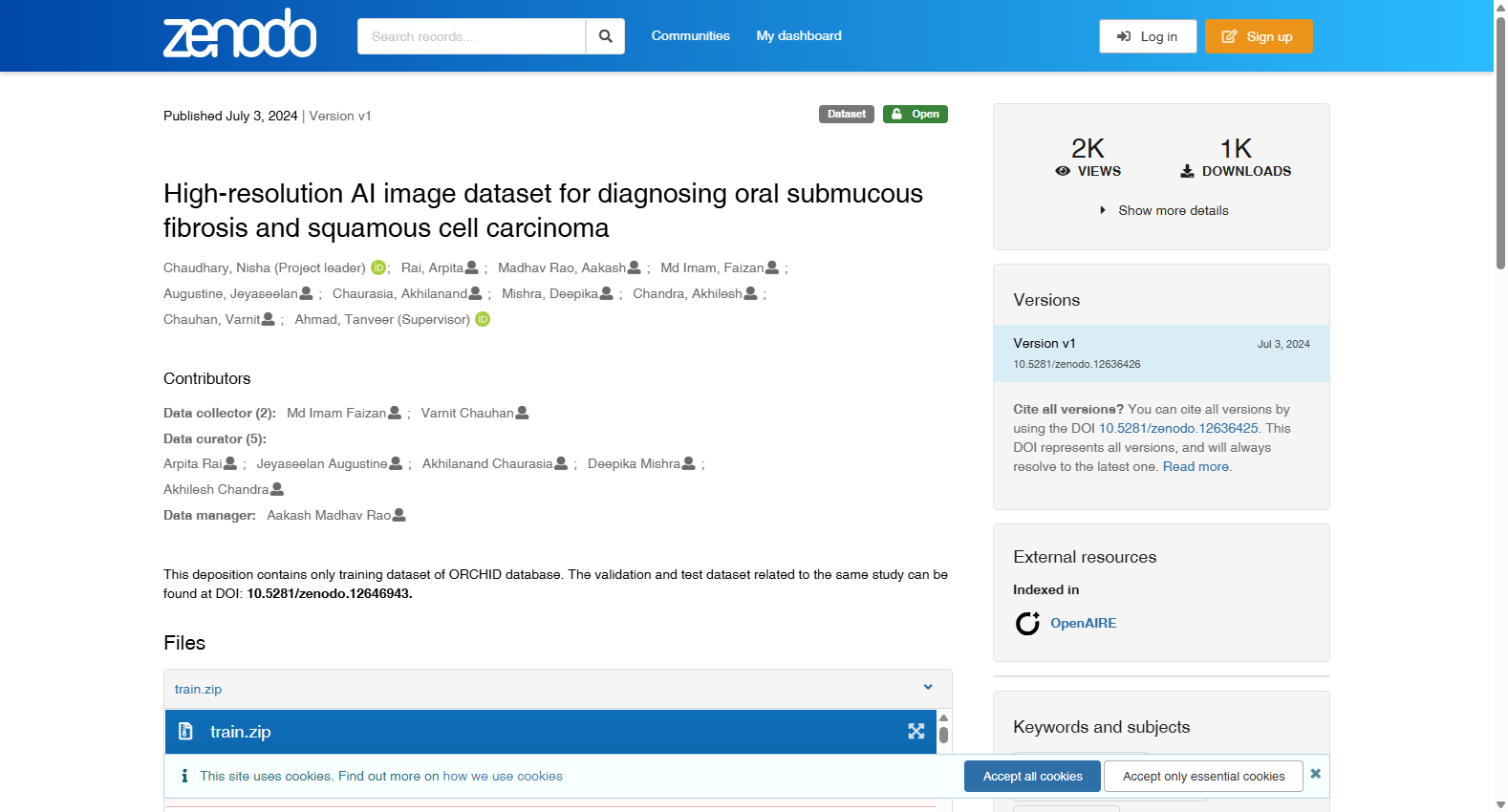Open the DOI 10.5281/zenodo.12636425 link

(1178, 428)
